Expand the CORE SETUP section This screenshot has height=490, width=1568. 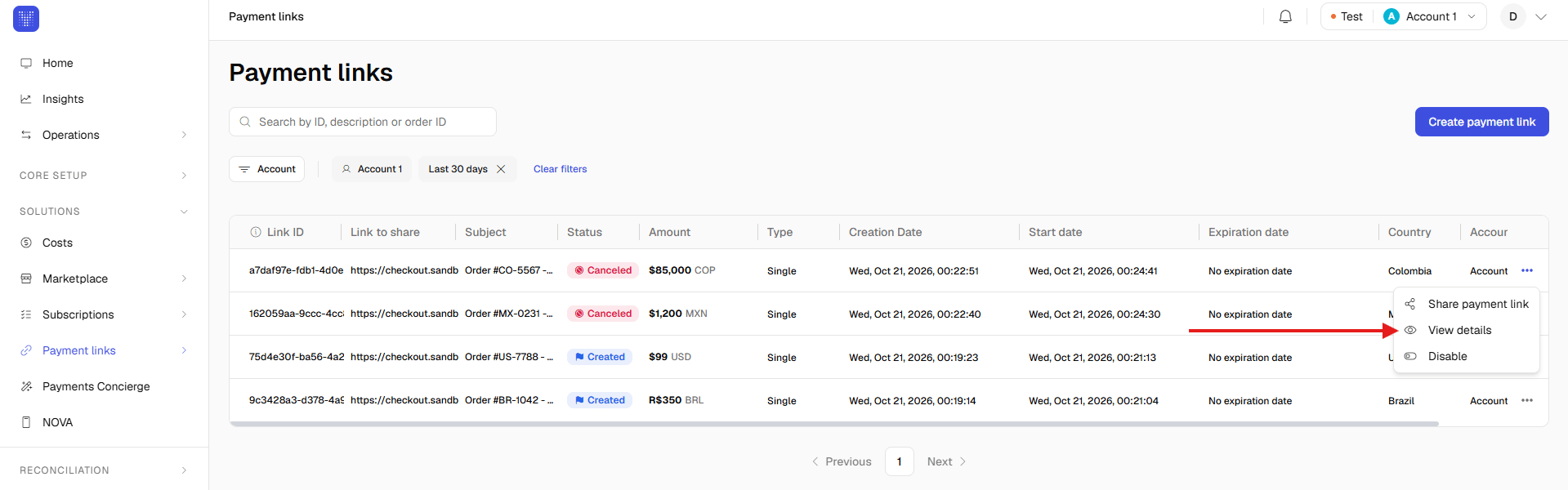tap(104, 176)
